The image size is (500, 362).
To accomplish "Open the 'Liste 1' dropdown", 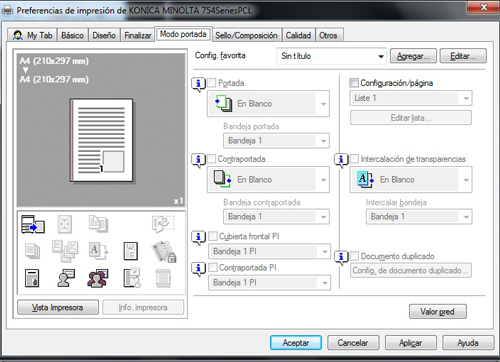I will (411, 98).
